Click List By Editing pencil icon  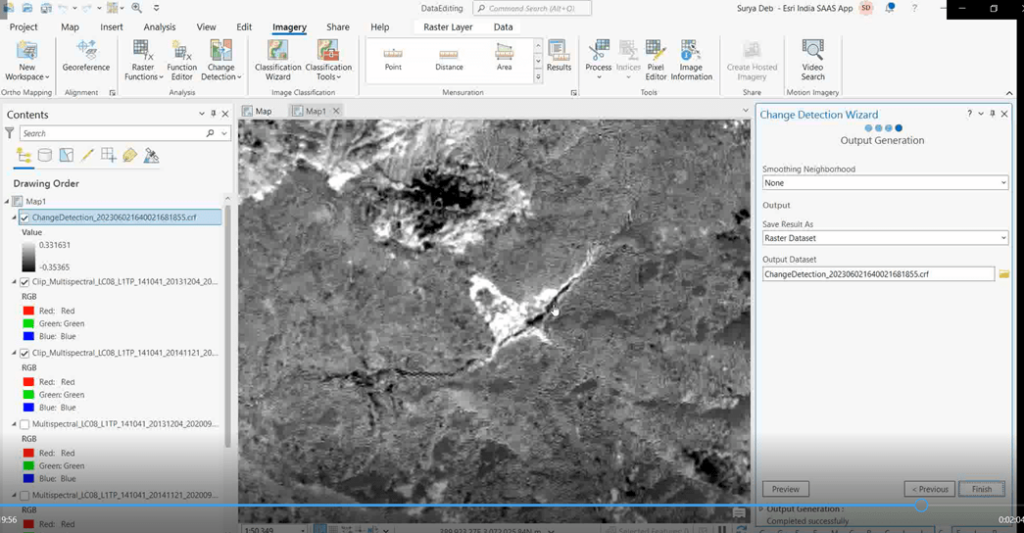point(87,155)
